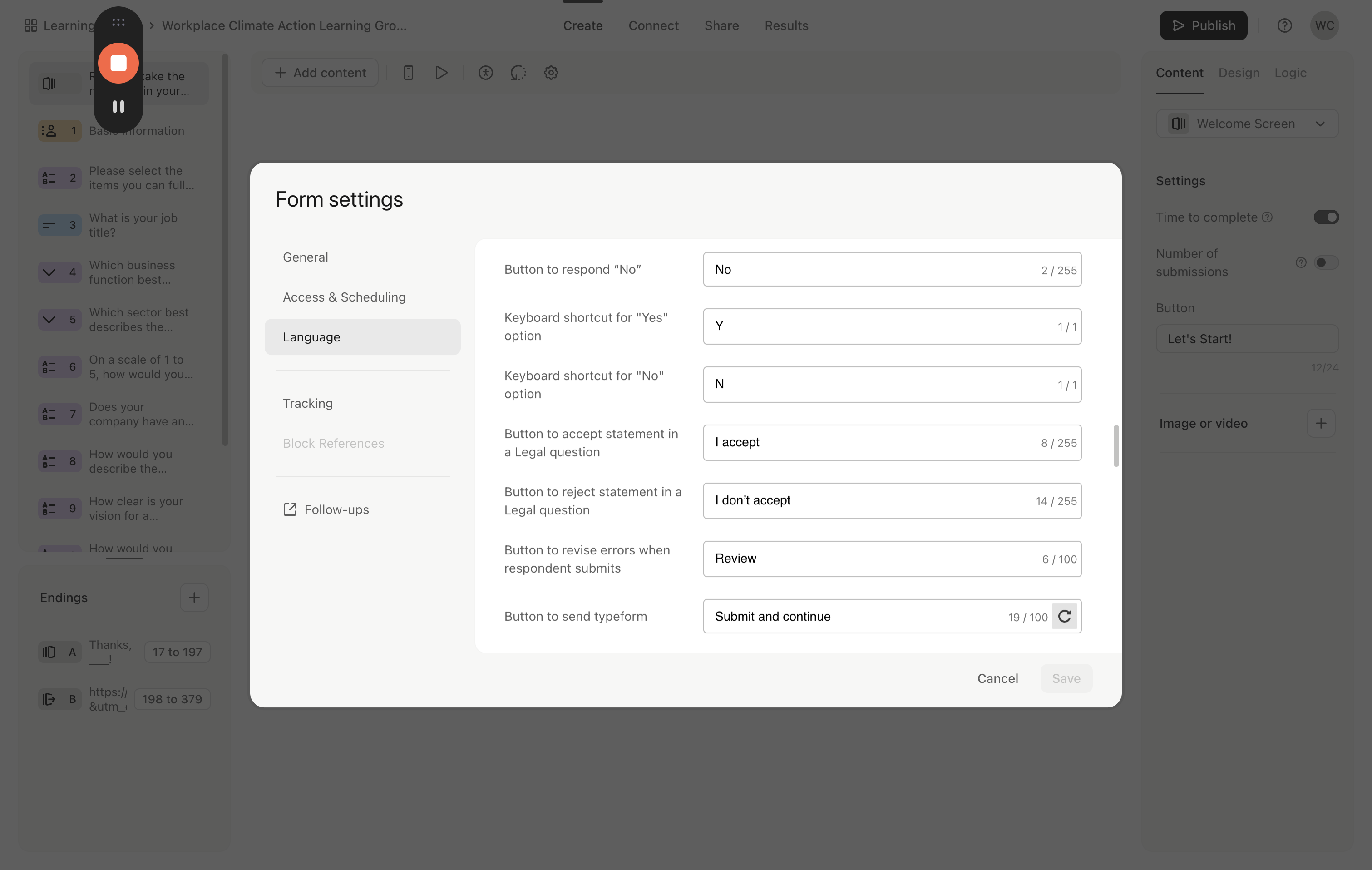Edit the 'I accept' text field
This screenshot has width=1372, height=870.
click(892, 443)
